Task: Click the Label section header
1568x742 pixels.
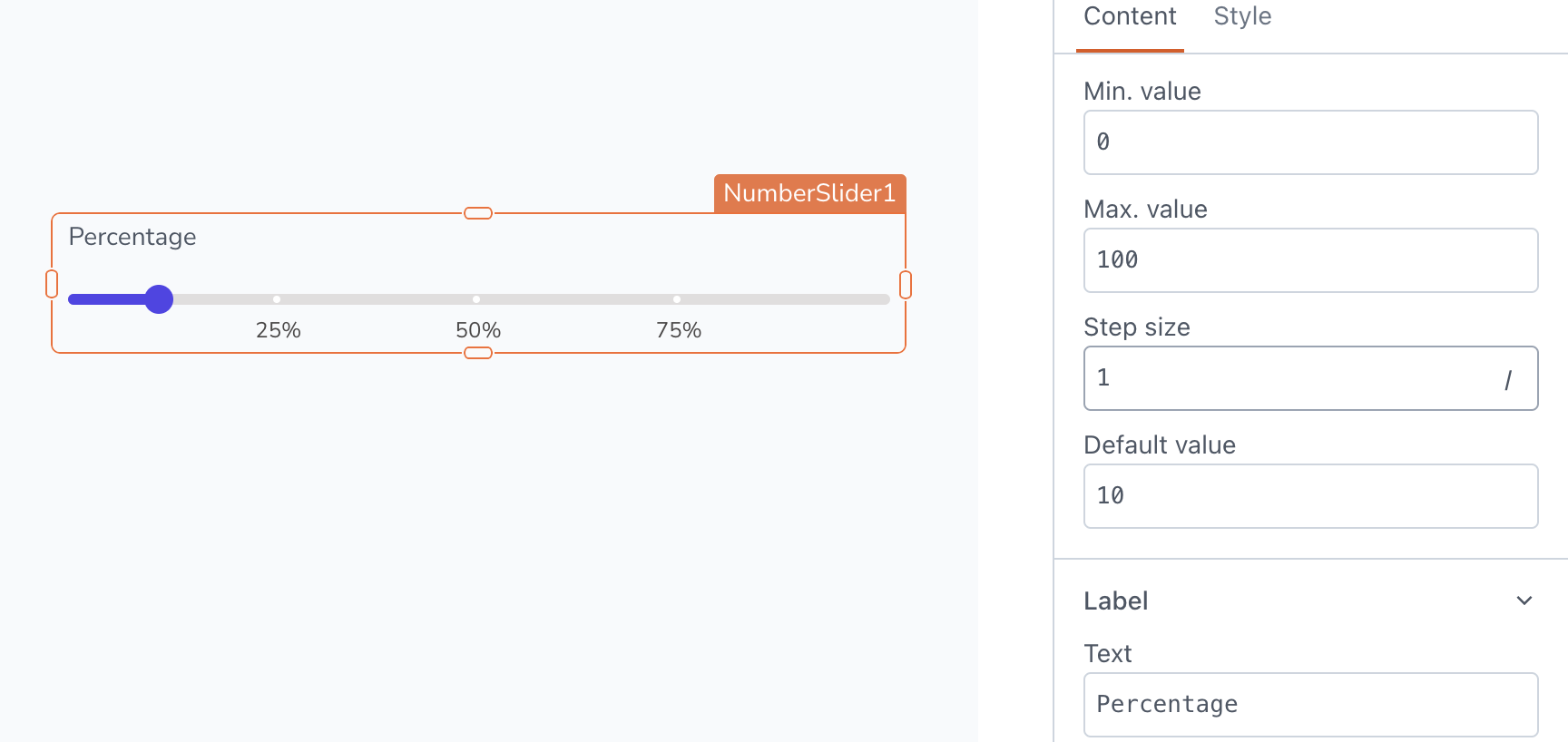Action: pos(1116,600)
